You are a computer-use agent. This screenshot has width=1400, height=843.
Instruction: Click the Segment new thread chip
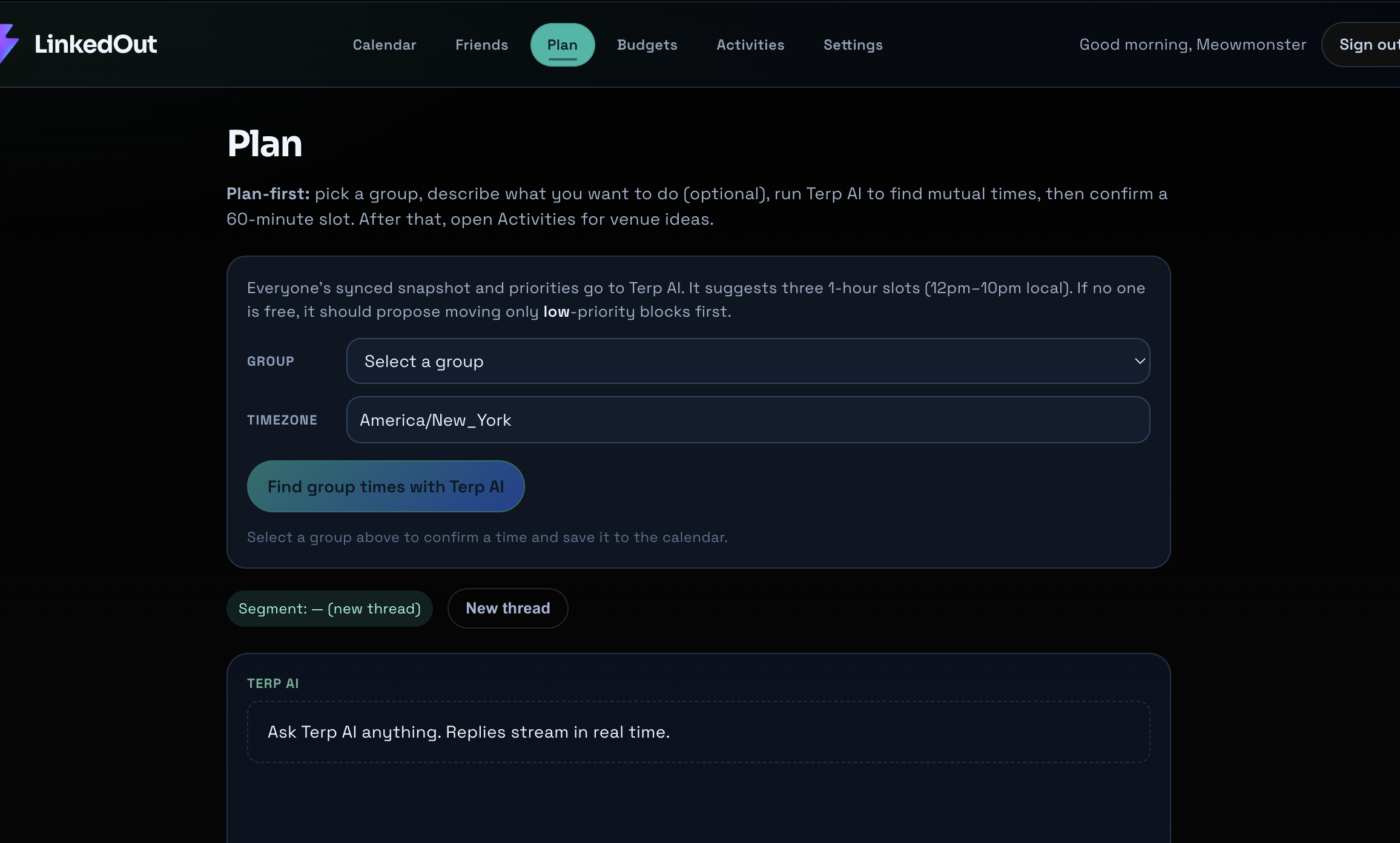tap(329, 609)
